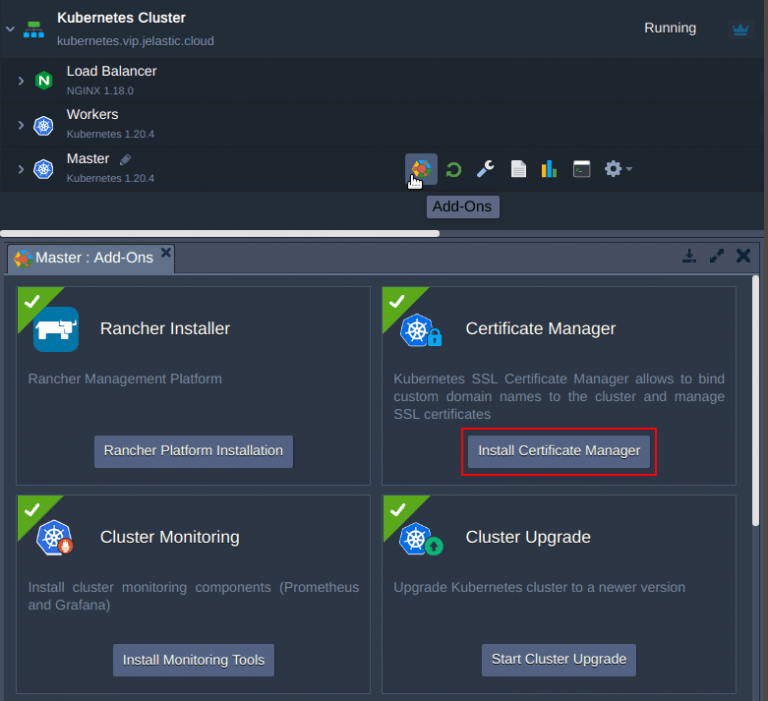Maximize the Add-Ons panel with the diagonal arrows icon
768x701 pixels.
pos(717,256)
